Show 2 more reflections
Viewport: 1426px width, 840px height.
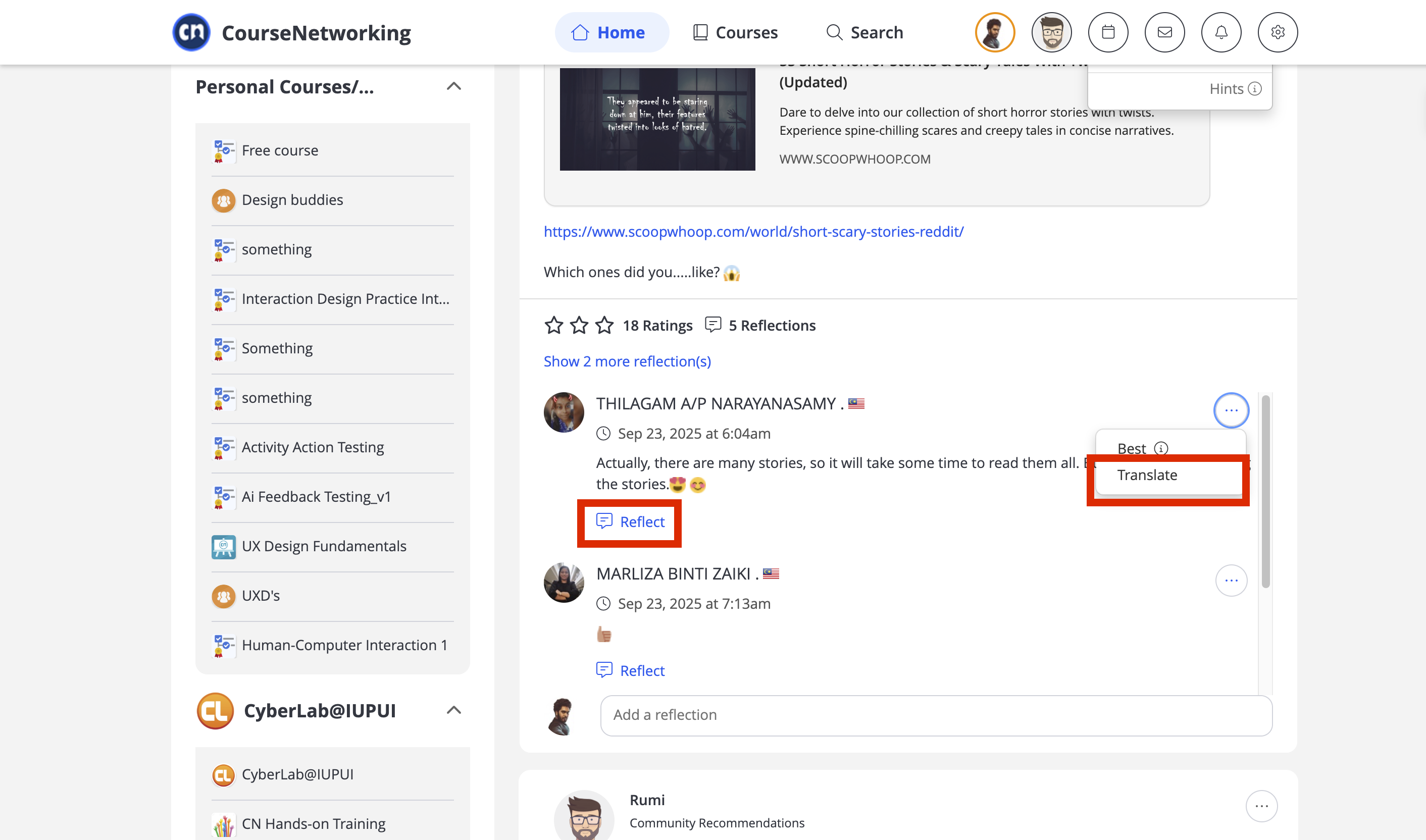tap(627, 361)
